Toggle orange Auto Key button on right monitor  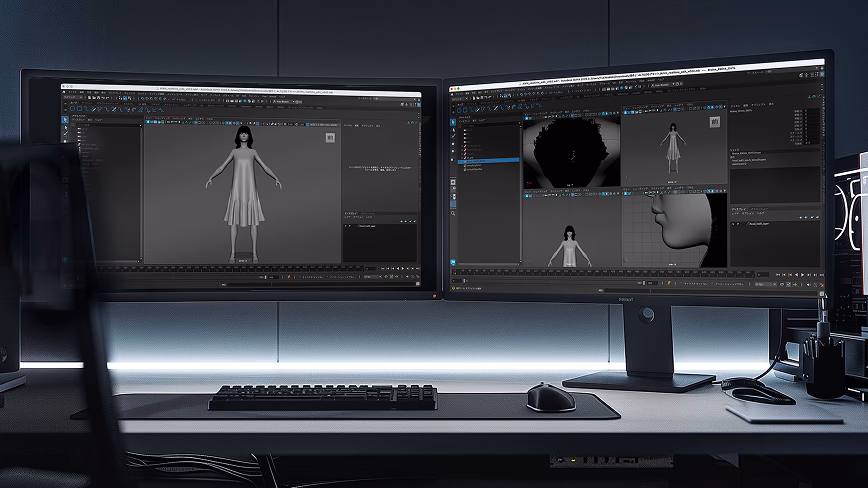[x=815, y=285]
